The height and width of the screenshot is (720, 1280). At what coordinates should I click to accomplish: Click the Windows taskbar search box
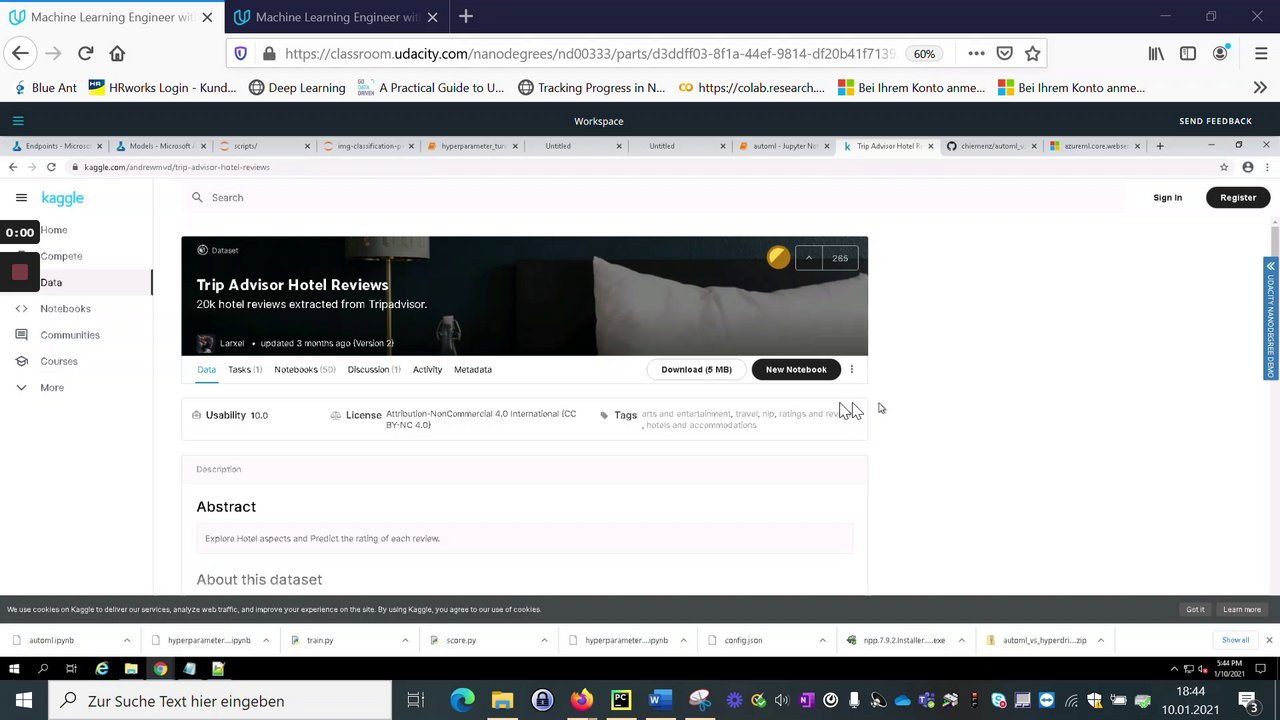220,701
